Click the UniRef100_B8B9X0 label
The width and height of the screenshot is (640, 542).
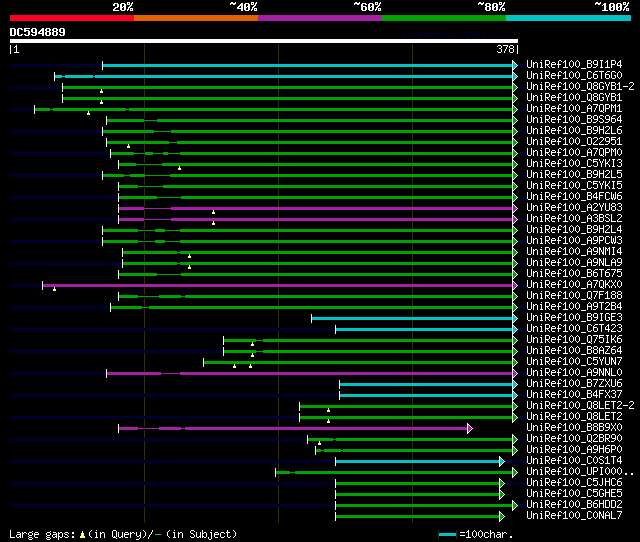coord(574,428)
